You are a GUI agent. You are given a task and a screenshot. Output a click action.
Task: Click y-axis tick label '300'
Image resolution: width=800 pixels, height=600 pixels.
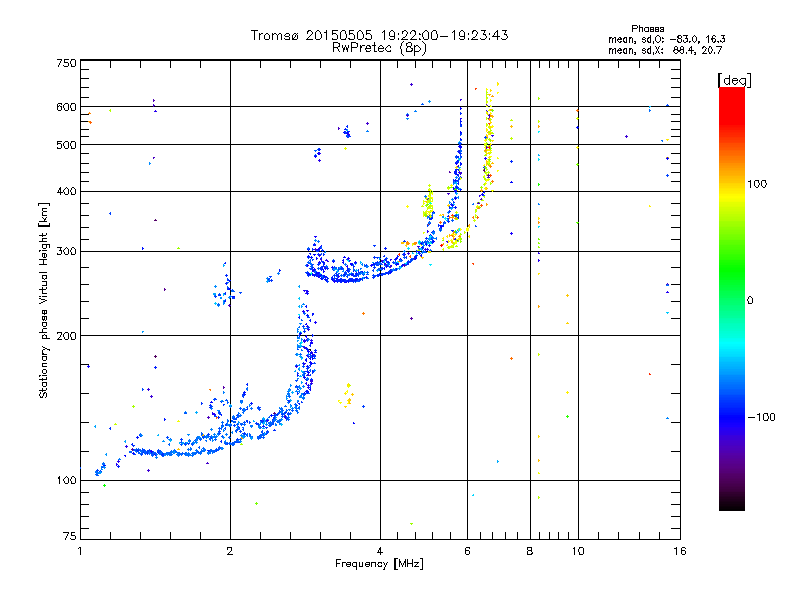tap(66, 251)
